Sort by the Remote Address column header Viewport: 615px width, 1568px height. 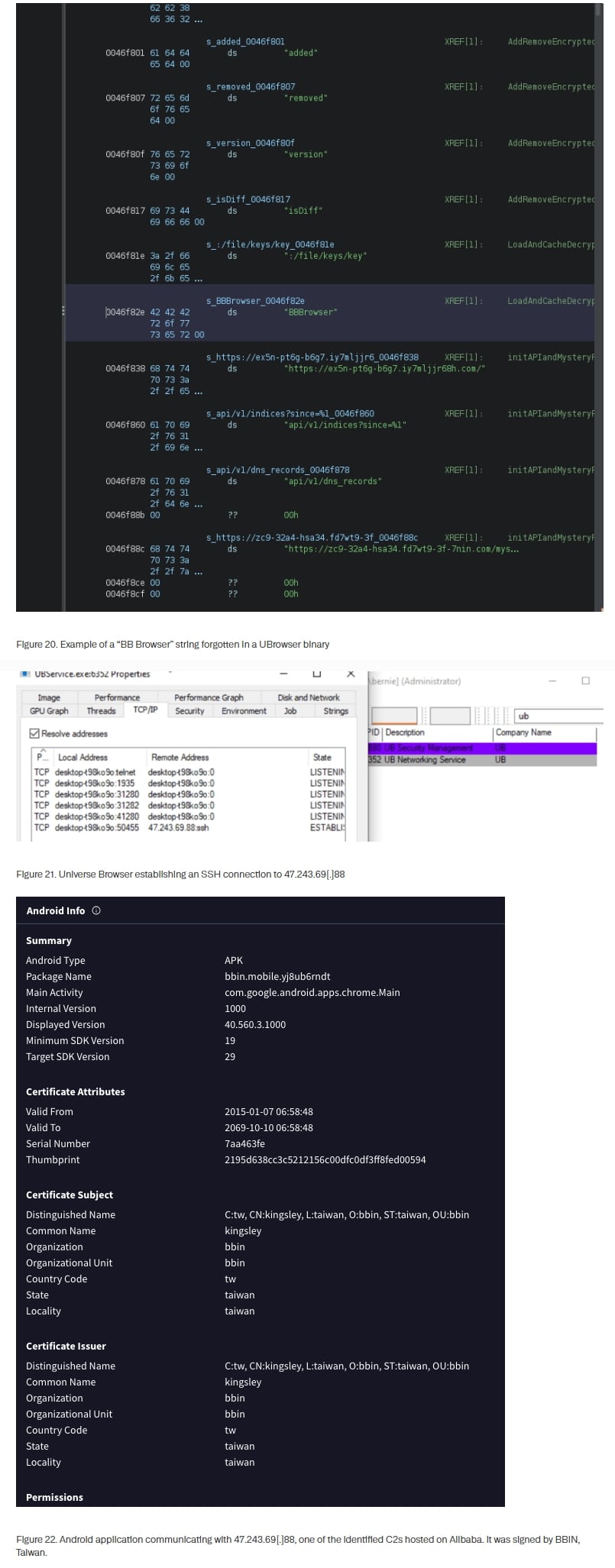(180, 757)
